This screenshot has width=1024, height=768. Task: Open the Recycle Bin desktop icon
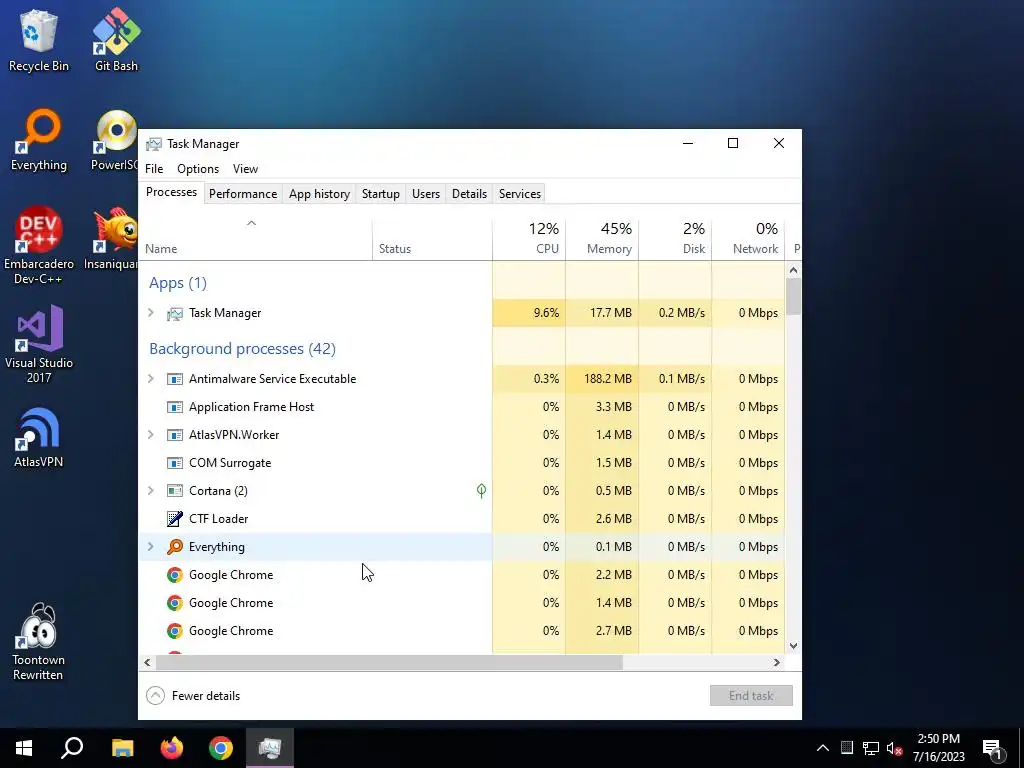coord(39,40)
